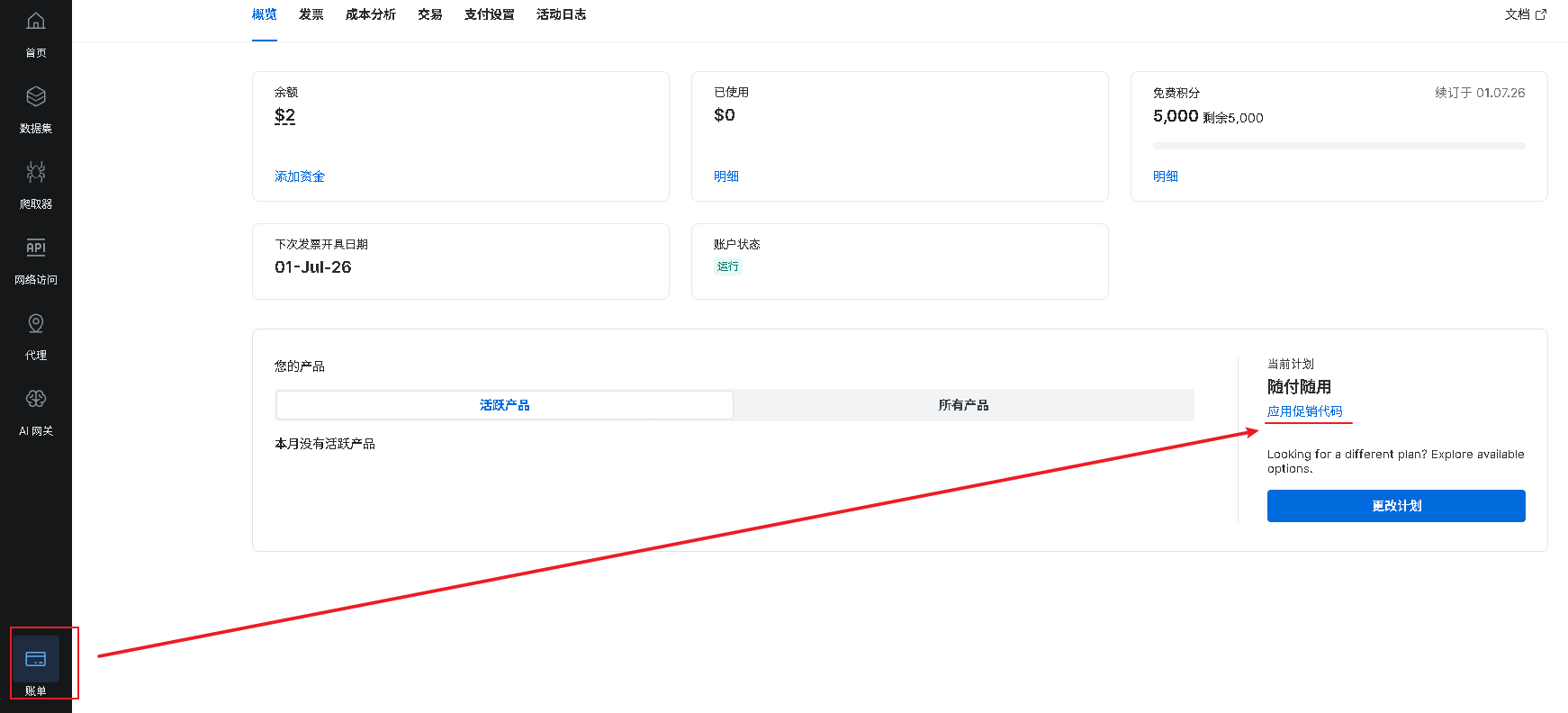The height and width of the screenshot is (713, 1568).
Task: Click the 续订于 01.07.26 renewal text
Action: tap(1480, 93)
